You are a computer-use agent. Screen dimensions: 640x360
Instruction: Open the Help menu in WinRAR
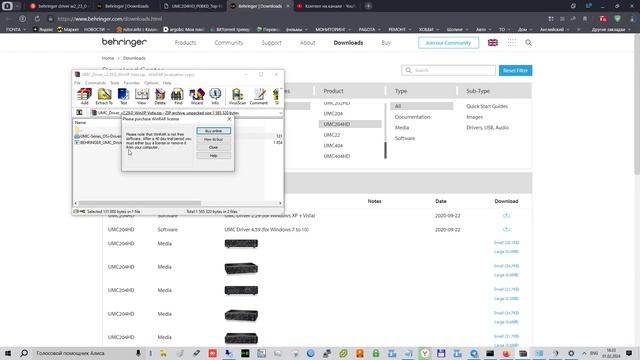pyautogui.click(x=167, y=83)
